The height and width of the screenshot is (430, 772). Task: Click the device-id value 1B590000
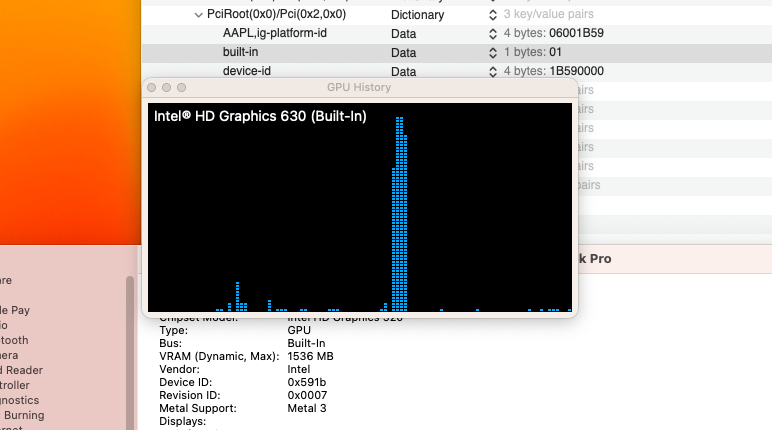click(576, 71)
